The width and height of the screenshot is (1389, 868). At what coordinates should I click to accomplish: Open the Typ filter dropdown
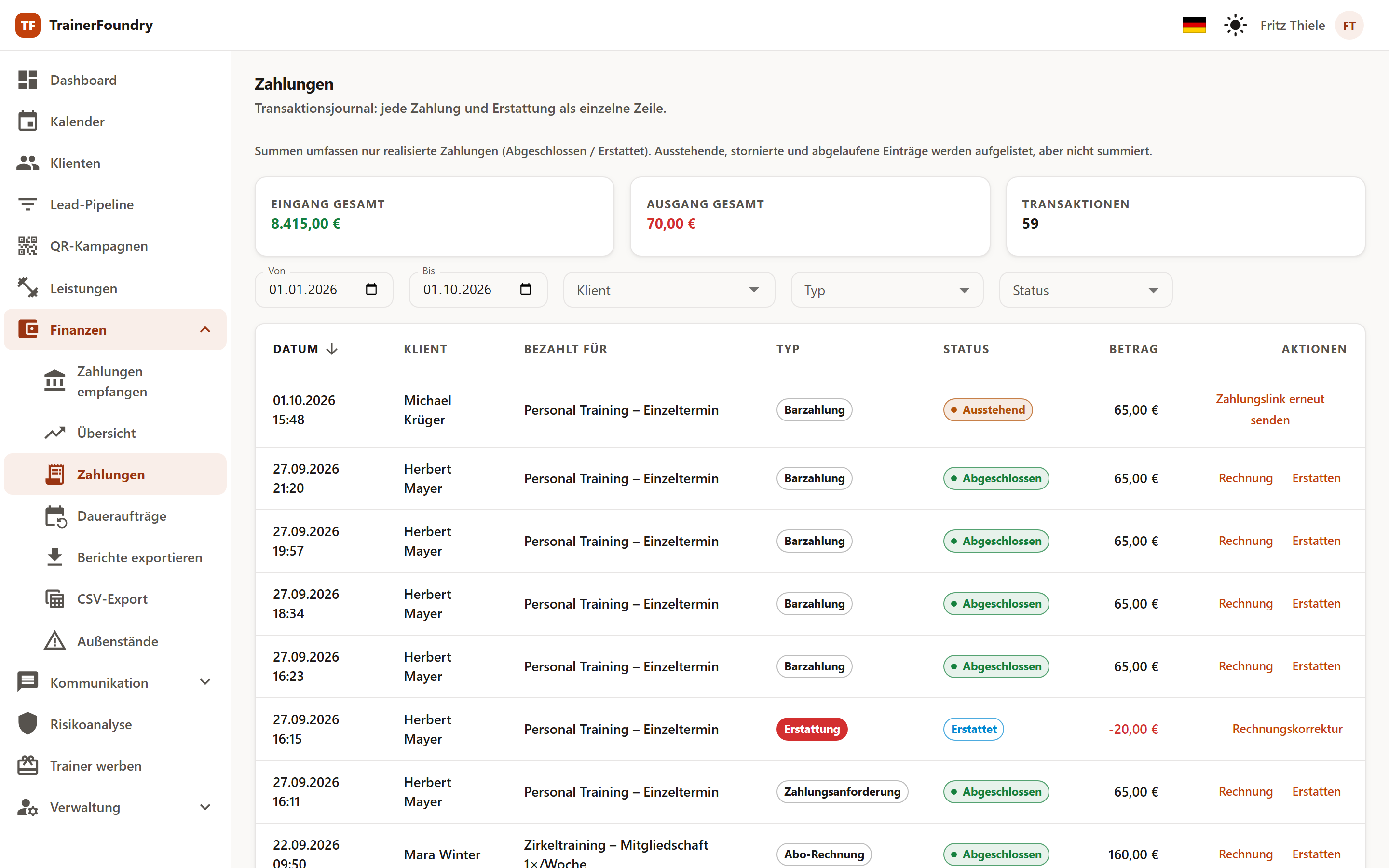pos(887,290)
